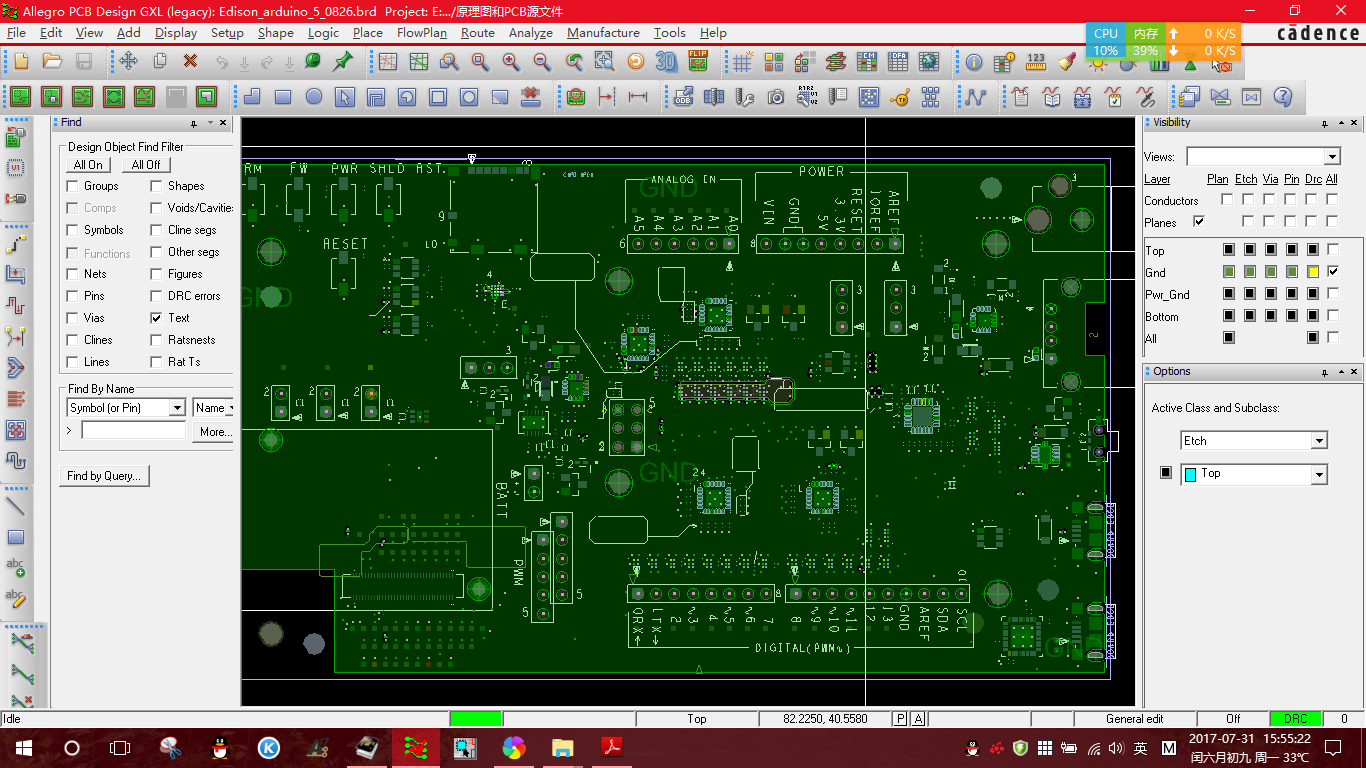Click the 123 ruler measure icon

click(1036, 62)
